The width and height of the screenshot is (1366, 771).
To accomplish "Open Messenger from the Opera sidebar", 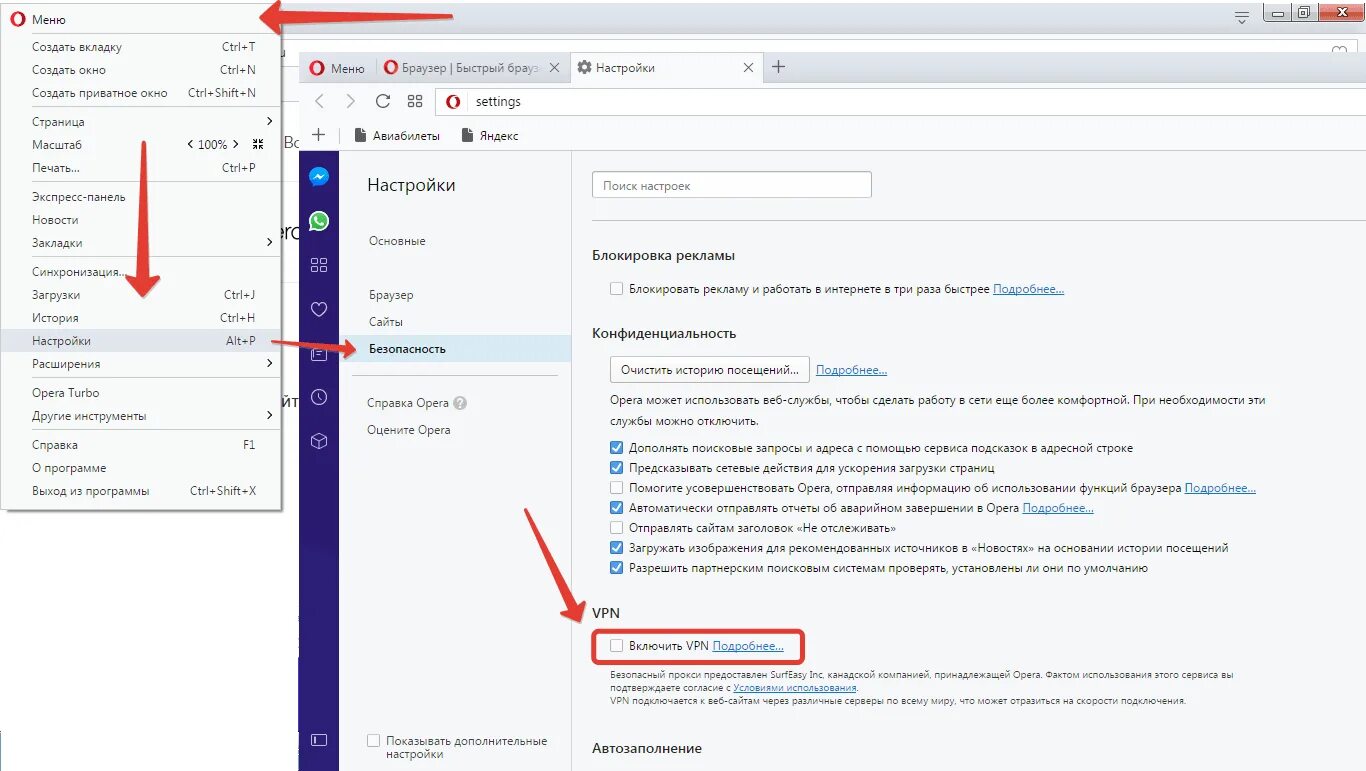I will pyautogui.click(x=319, y=177).
